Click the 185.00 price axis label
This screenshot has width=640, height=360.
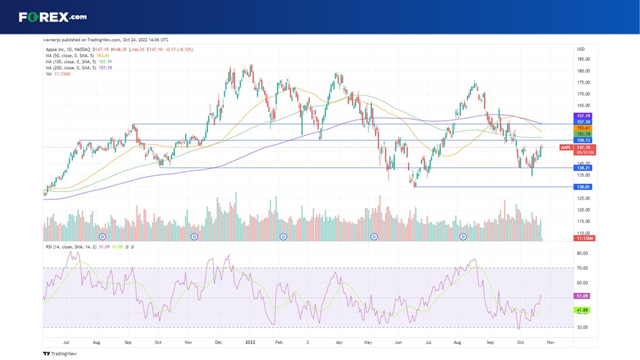point(583,59)
